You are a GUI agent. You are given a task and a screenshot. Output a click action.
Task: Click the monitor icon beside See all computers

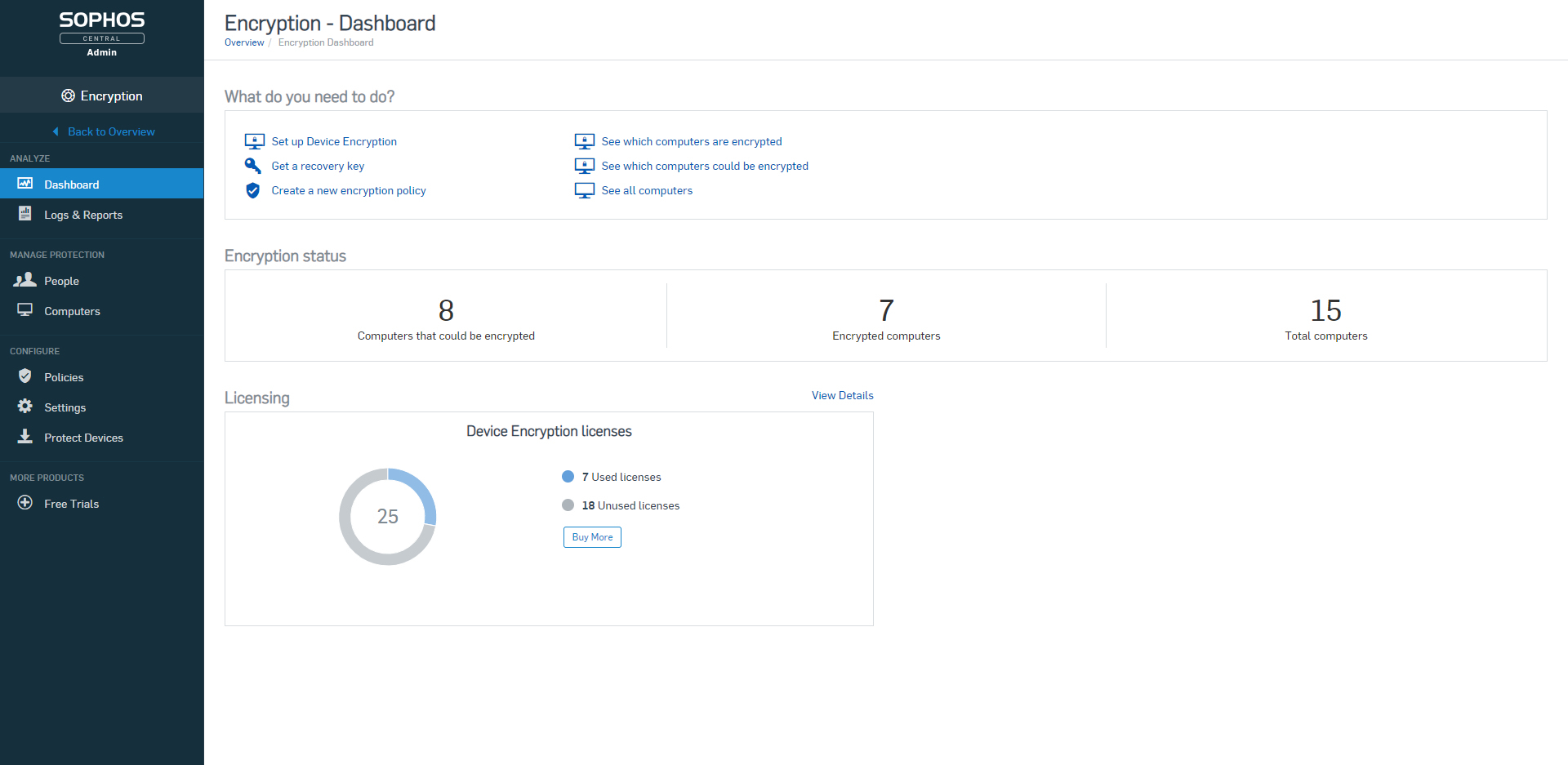click(x=584, y=190)
